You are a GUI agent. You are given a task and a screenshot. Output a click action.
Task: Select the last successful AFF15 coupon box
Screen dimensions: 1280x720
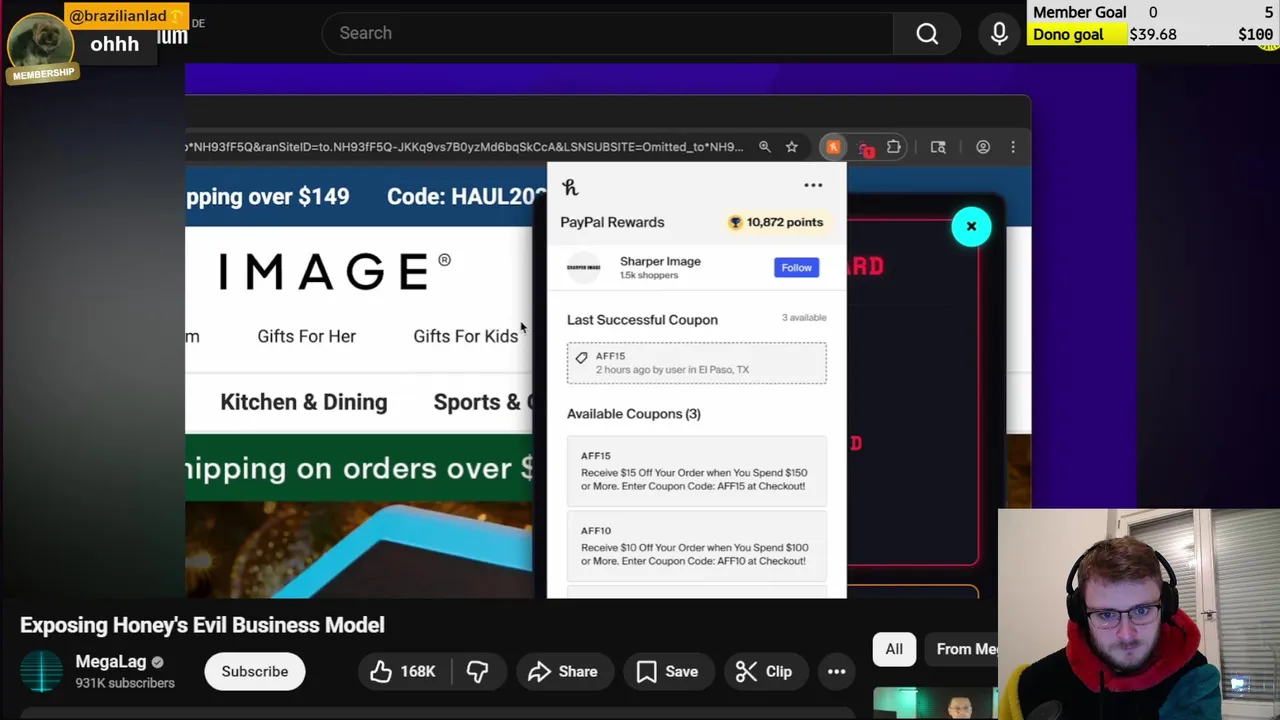697,363
